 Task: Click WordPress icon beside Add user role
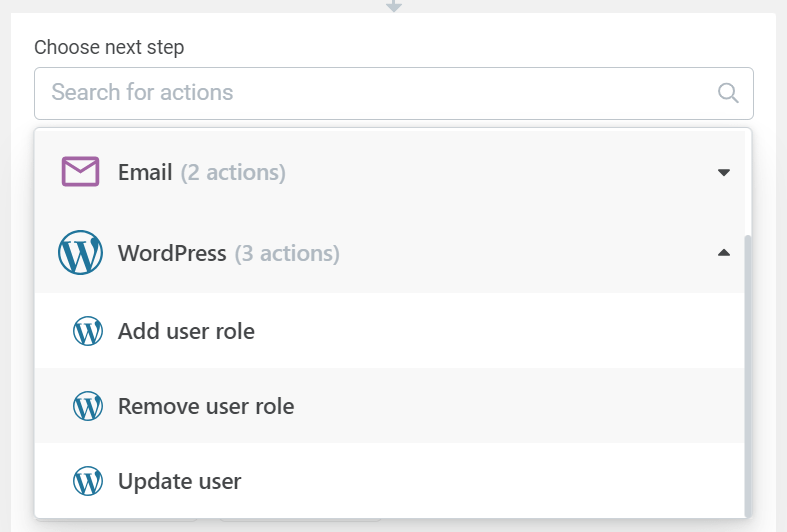point(88,331)
